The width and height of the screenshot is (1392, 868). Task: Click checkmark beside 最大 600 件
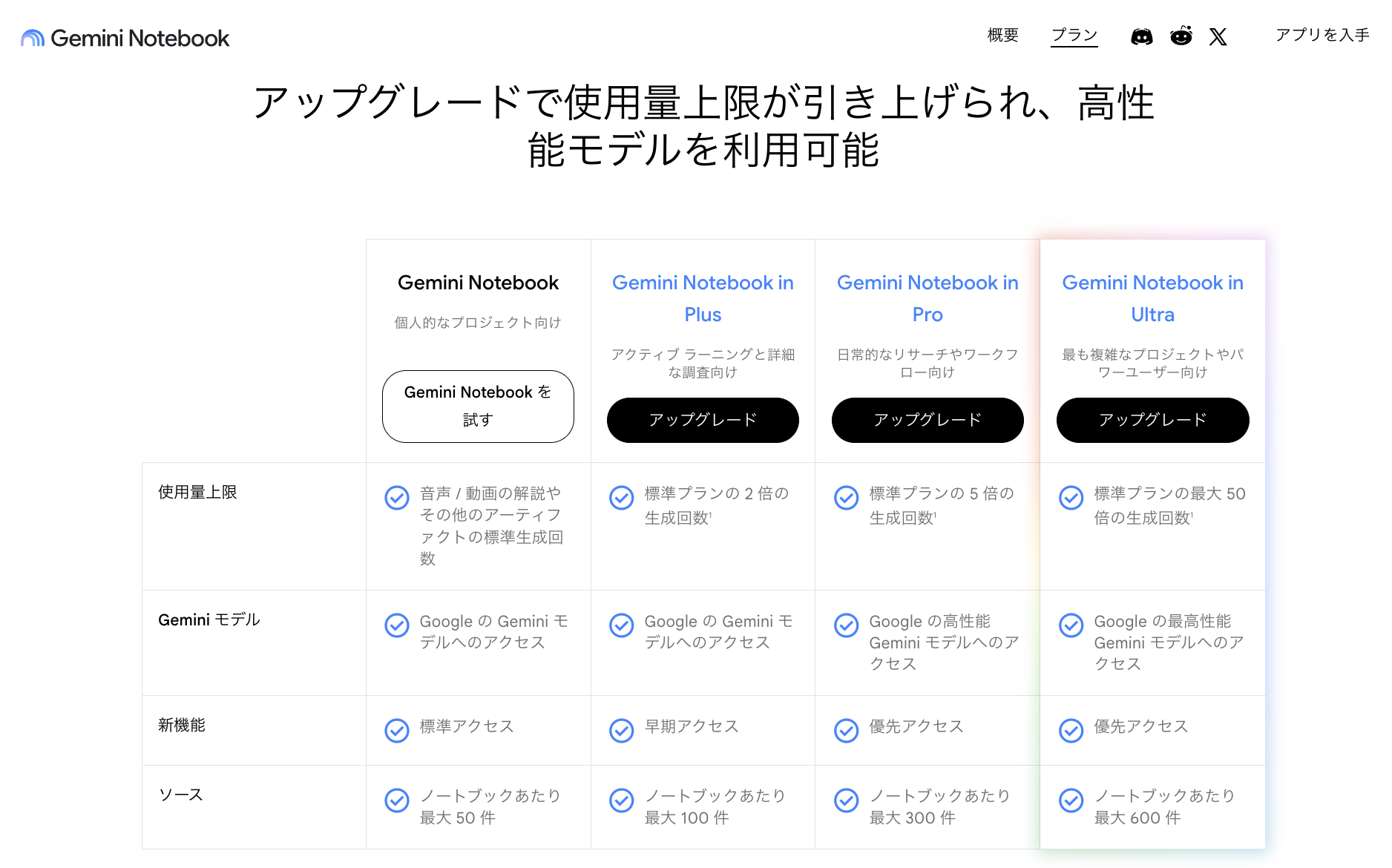click(1071, 800)
